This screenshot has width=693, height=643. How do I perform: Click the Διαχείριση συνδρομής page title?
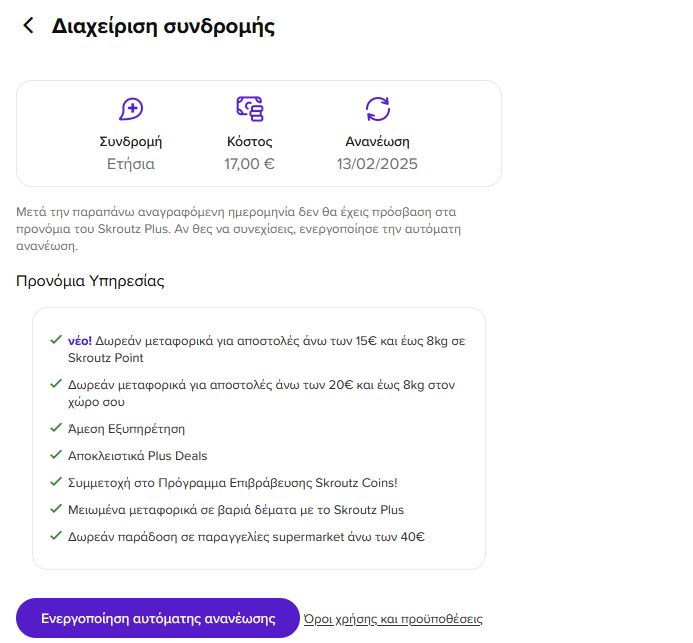163,26
